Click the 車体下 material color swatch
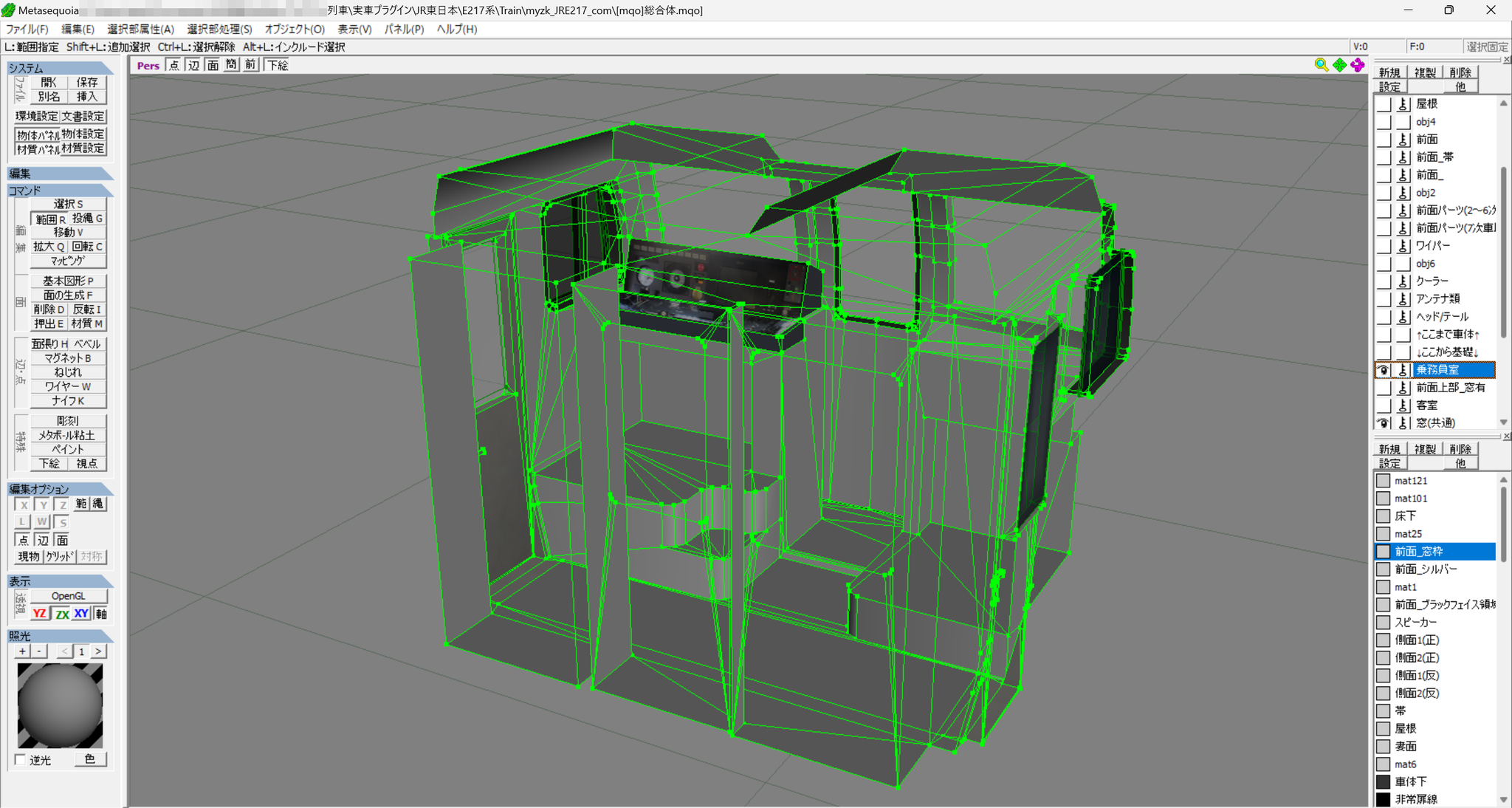Image resolution: width=1512 pixels, height=808 pixels. [x=1384, y=781]
